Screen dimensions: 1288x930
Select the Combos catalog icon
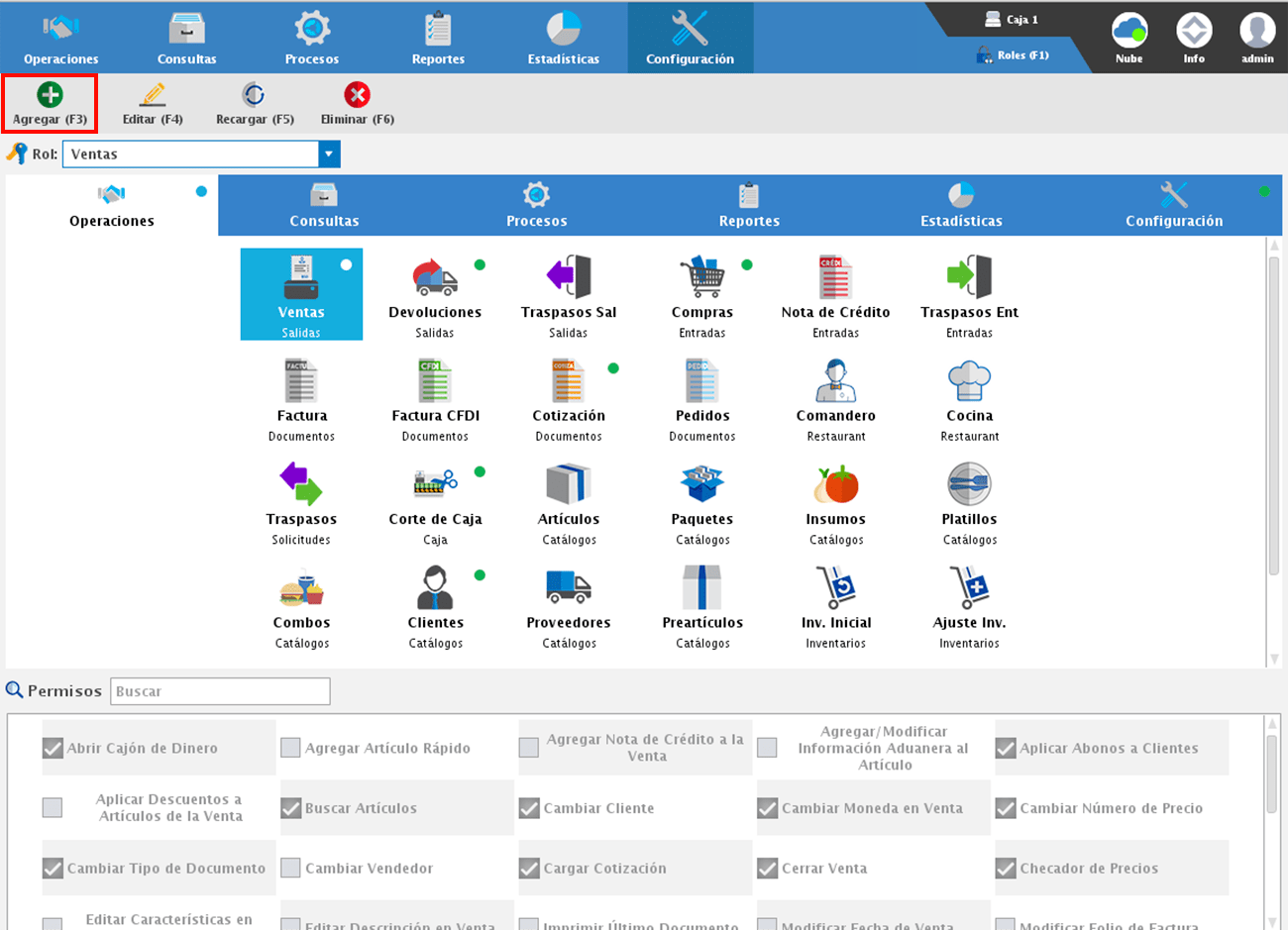point(301,588)
